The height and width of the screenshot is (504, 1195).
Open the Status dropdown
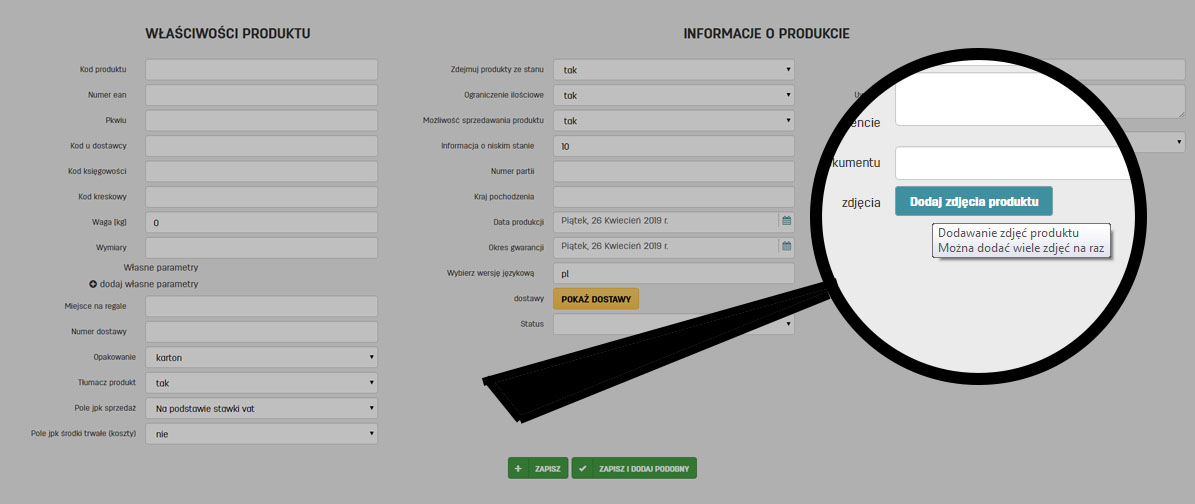(x=673, y=324)
